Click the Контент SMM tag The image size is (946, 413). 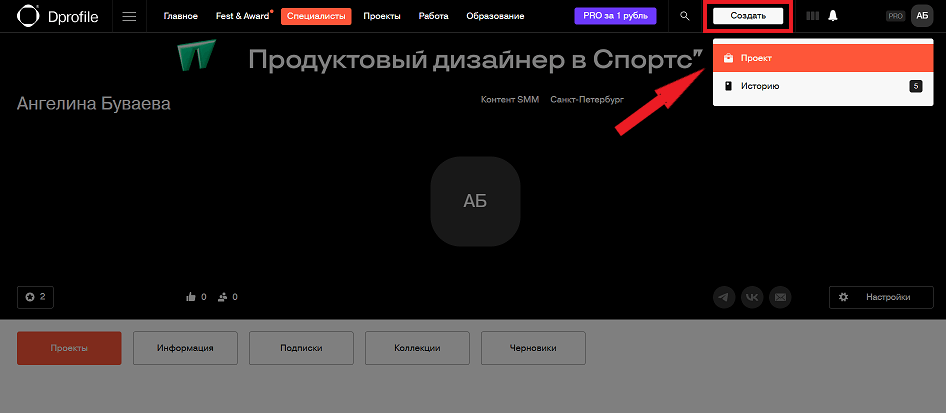(510, 99)
